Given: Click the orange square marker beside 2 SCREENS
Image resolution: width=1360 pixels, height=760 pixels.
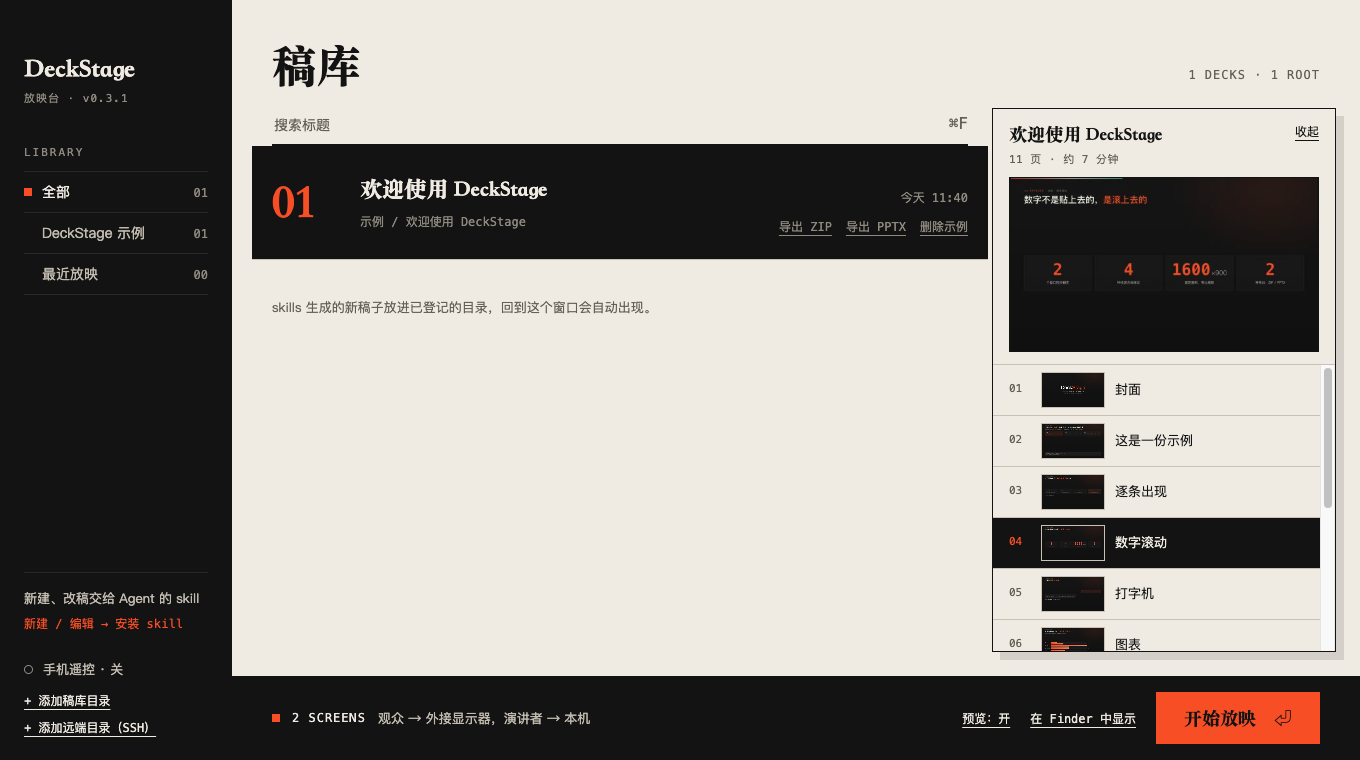Looking at the screenshot, I should click(276, 718).
